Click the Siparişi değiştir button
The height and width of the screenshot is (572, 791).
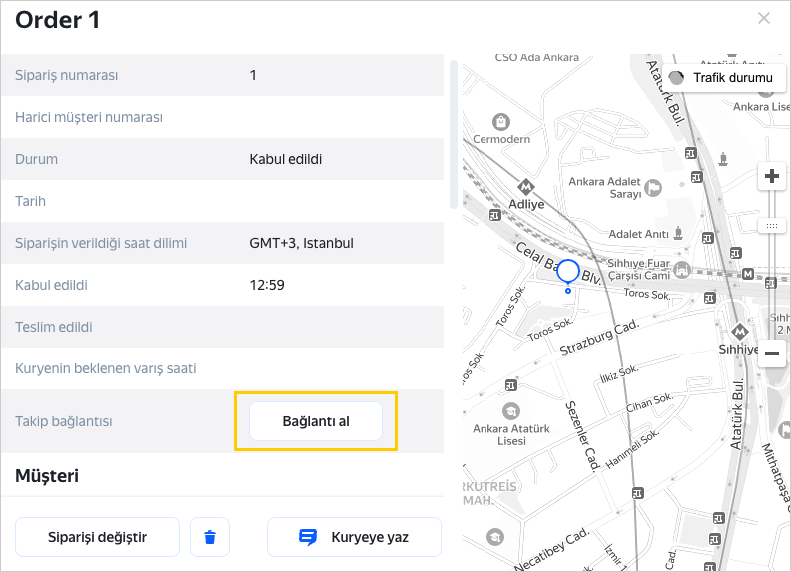point(97,537)
